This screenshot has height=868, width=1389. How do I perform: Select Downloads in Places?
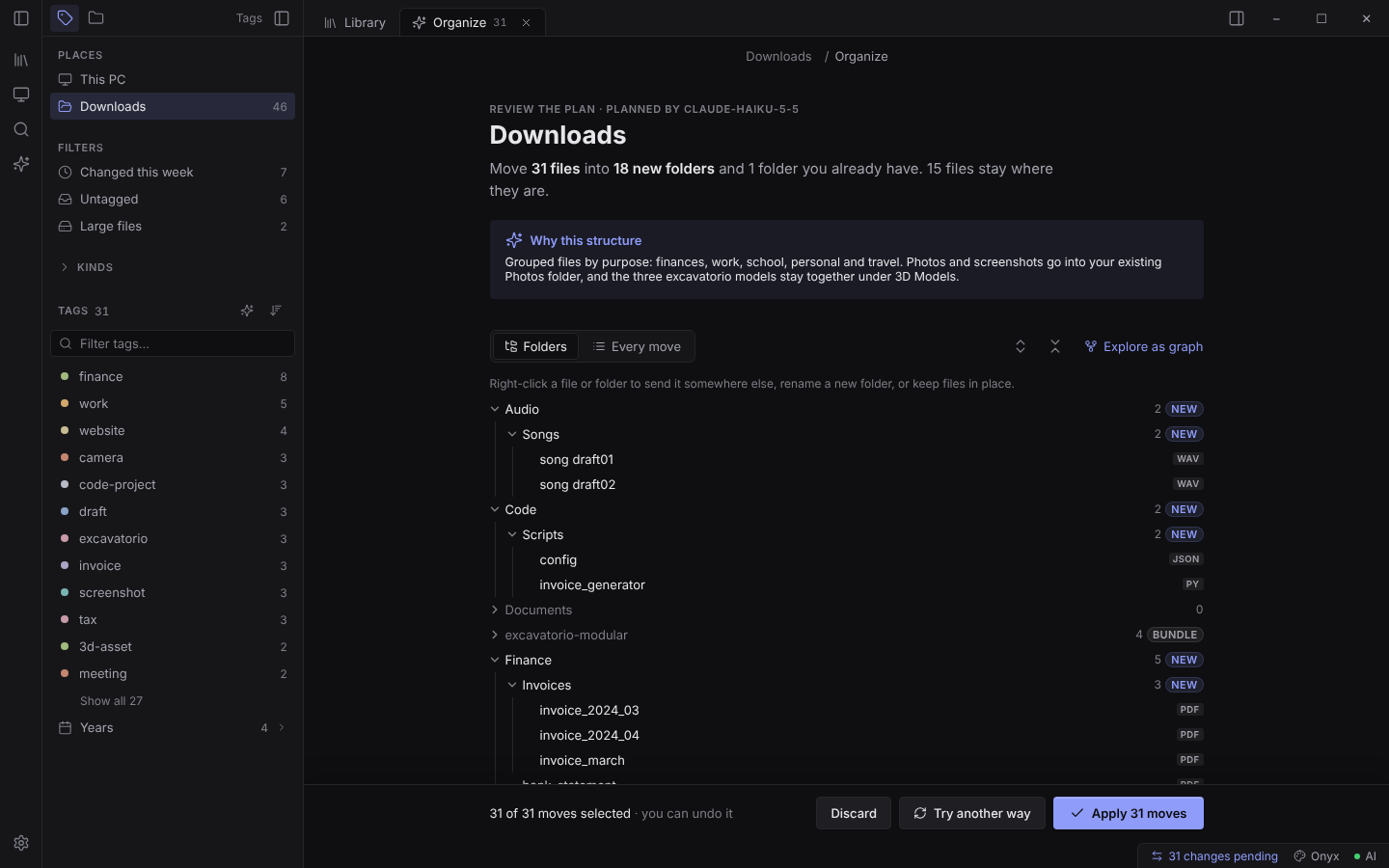173,106
